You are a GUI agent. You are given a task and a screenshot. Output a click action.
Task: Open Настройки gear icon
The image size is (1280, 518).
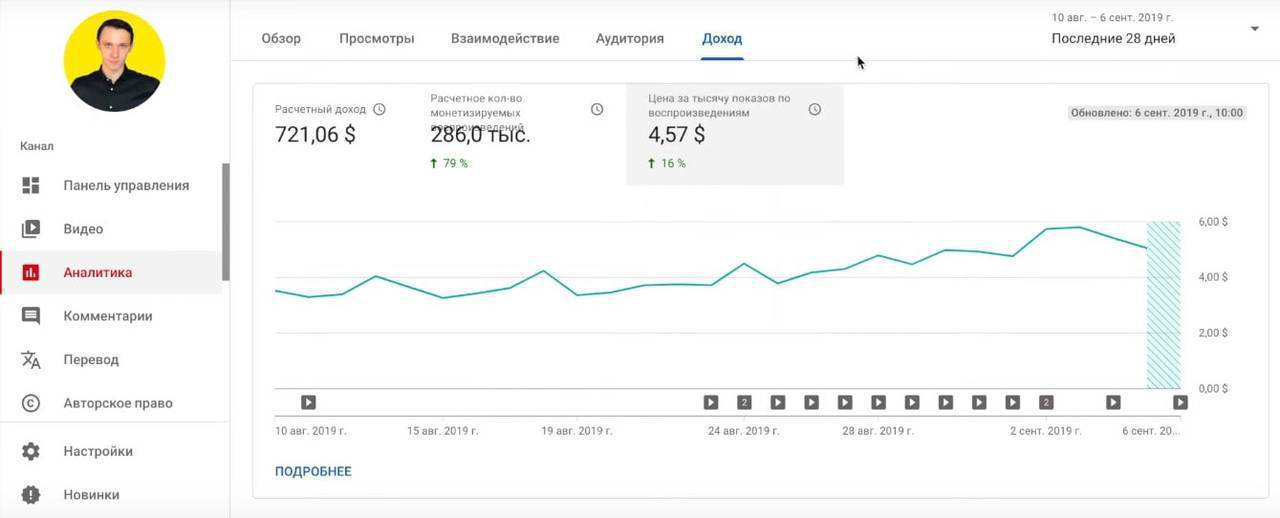point(31,451)
